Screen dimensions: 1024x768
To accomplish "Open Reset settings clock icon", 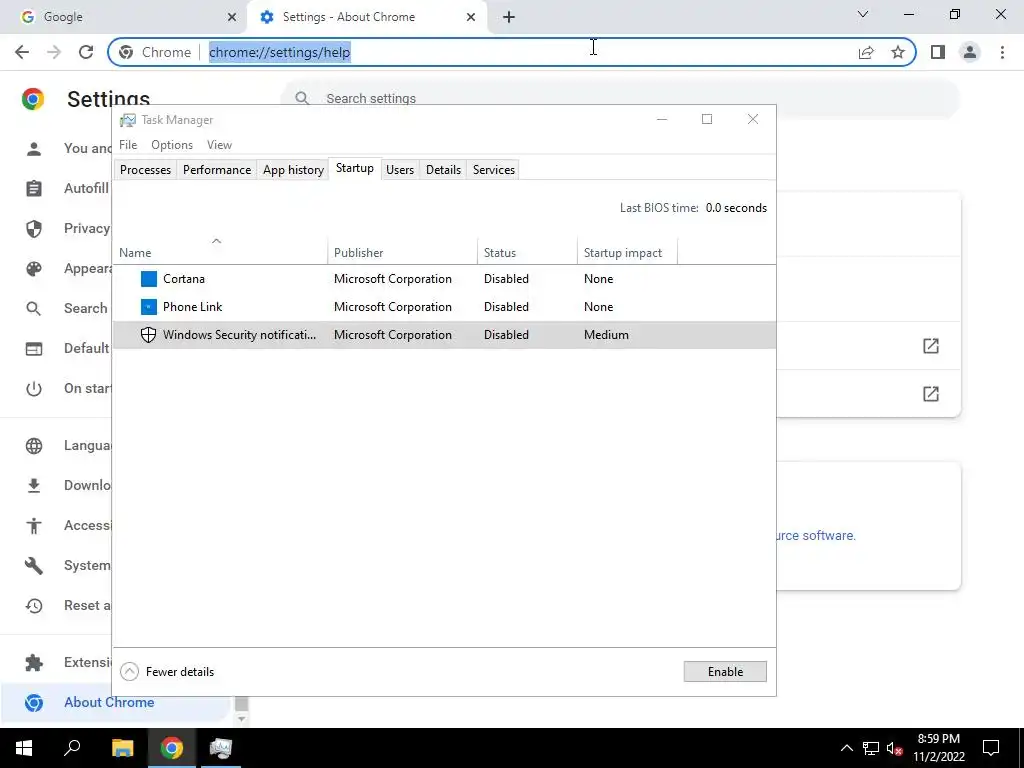I will (33, 606).
